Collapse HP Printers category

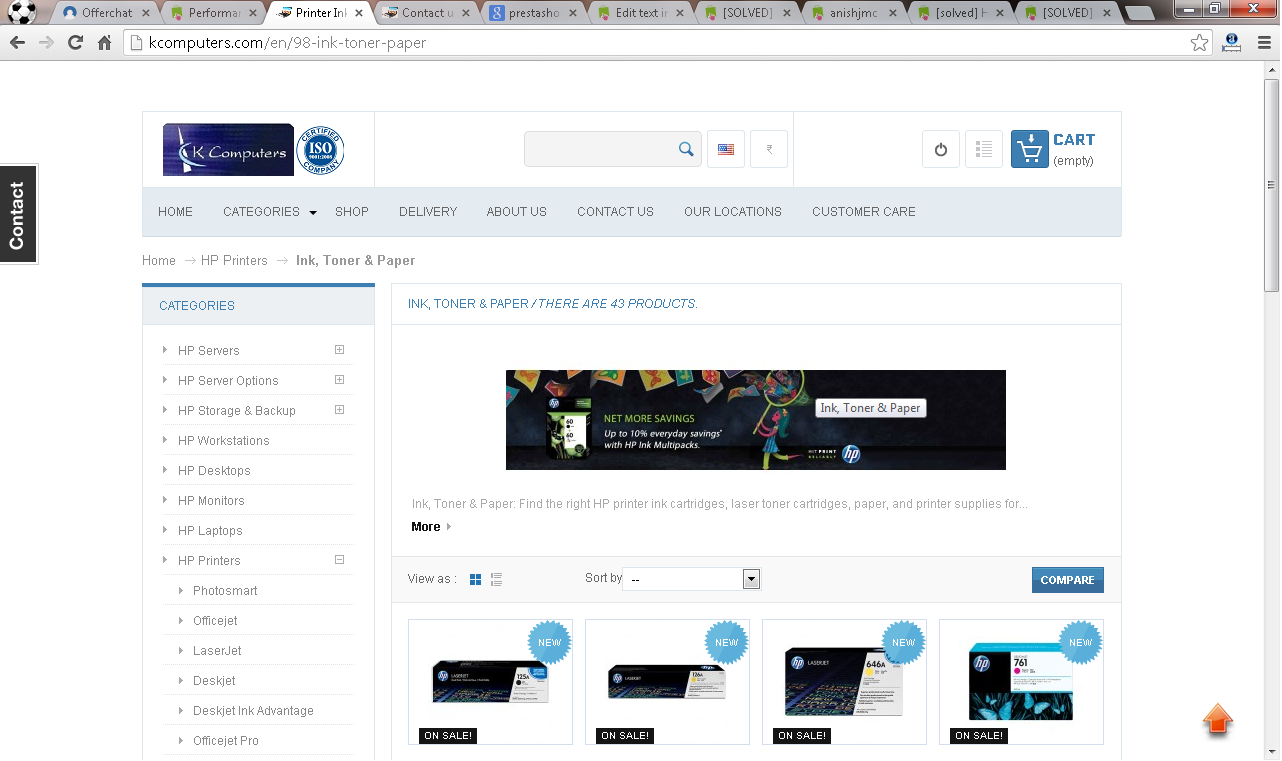point(339,560)
